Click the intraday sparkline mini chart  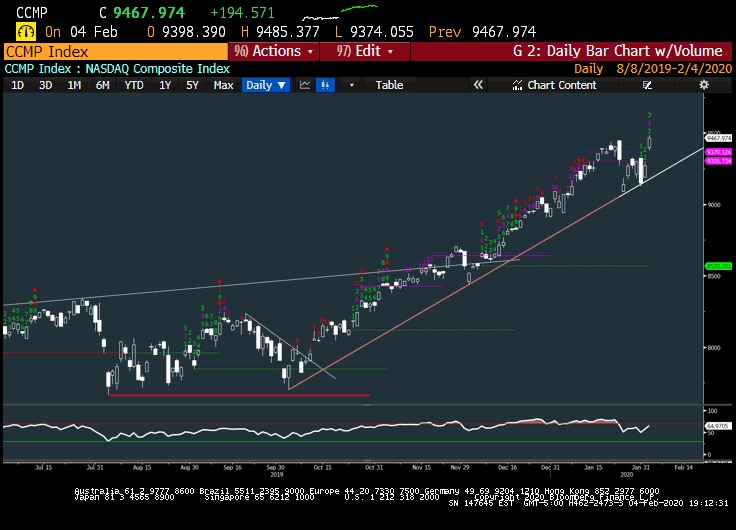[x=340, y=12]
